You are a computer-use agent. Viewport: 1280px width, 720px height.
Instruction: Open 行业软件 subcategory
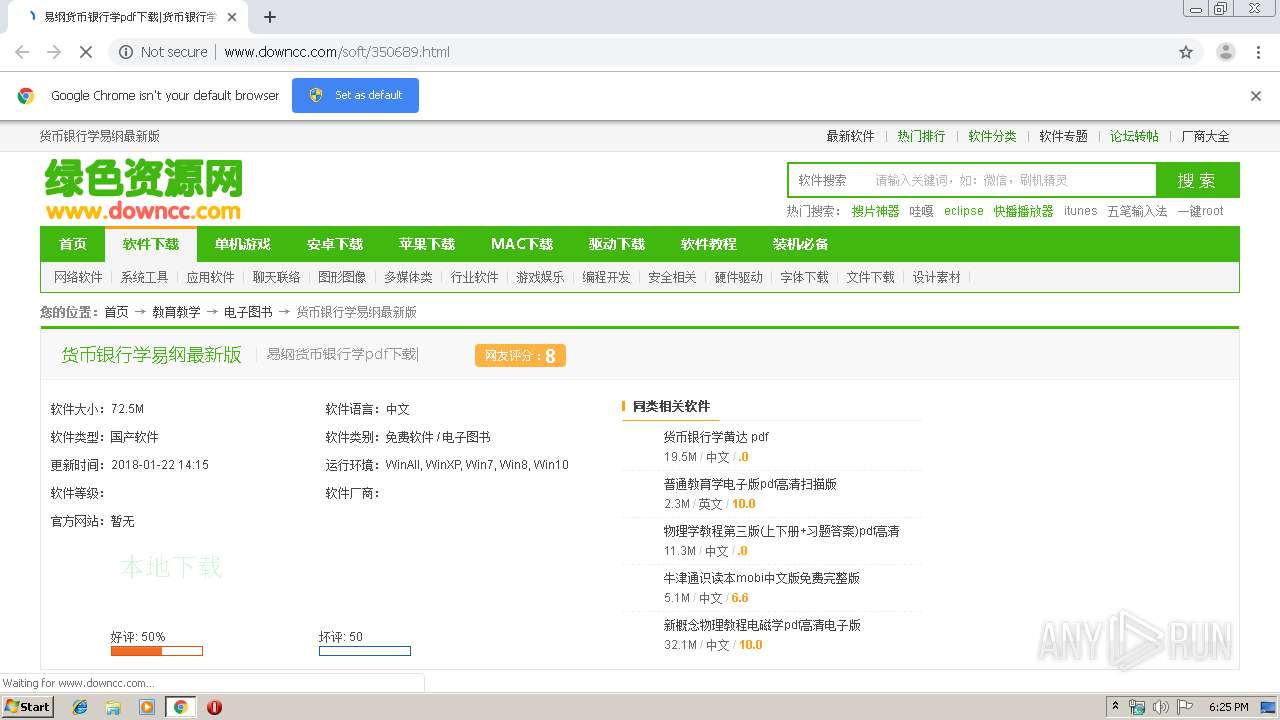474,277
